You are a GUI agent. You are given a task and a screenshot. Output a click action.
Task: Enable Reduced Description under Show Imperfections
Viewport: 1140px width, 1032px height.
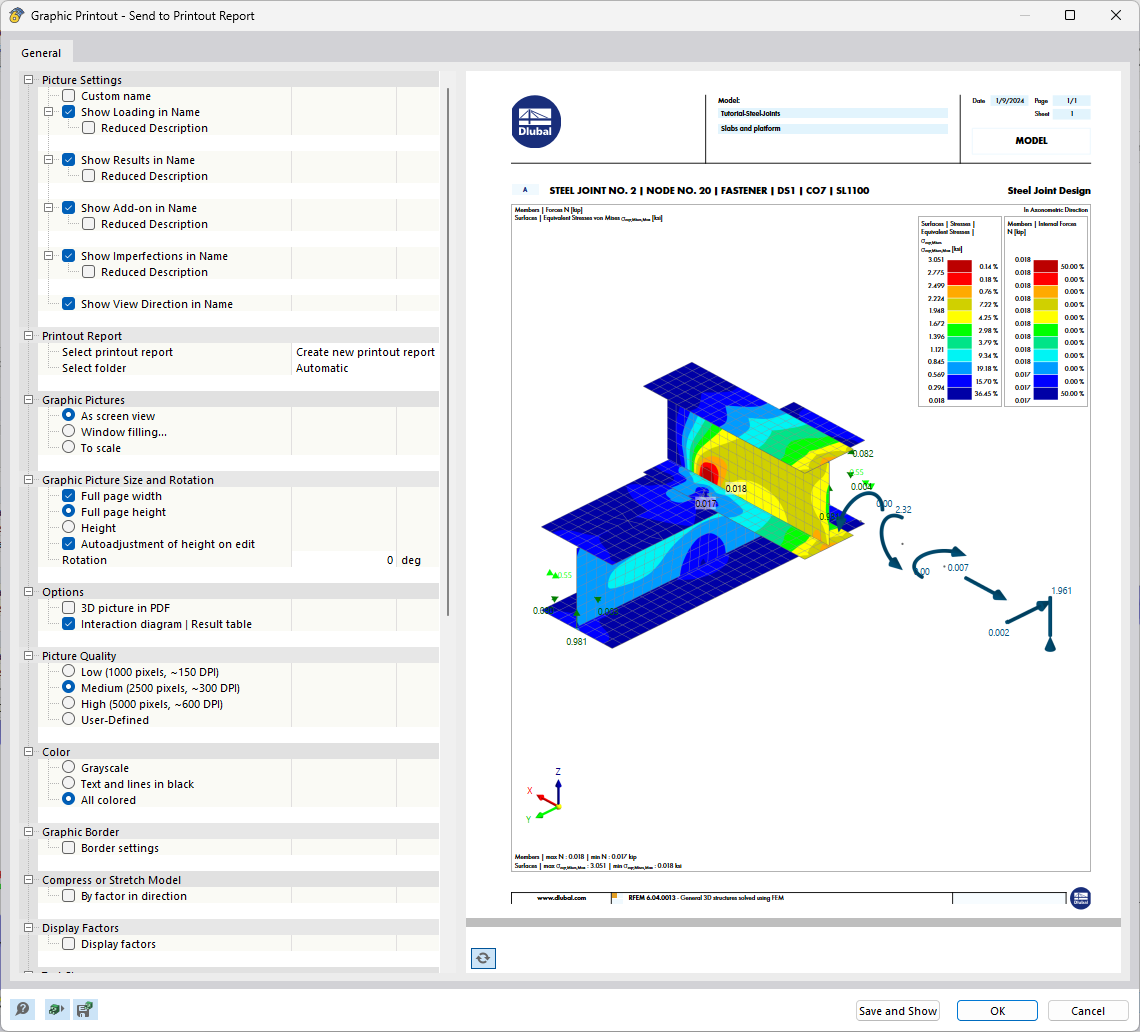89,272
